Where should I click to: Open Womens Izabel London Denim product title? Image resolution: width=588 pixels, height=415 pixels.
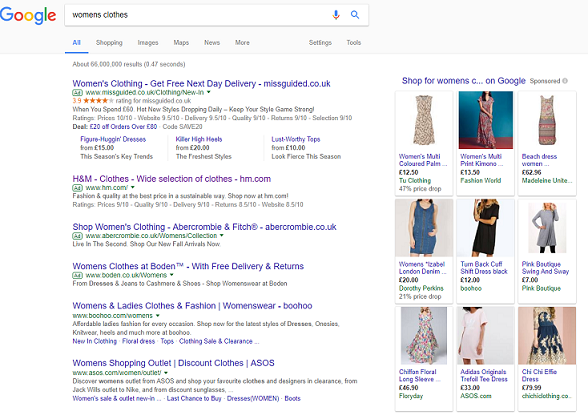423,268
